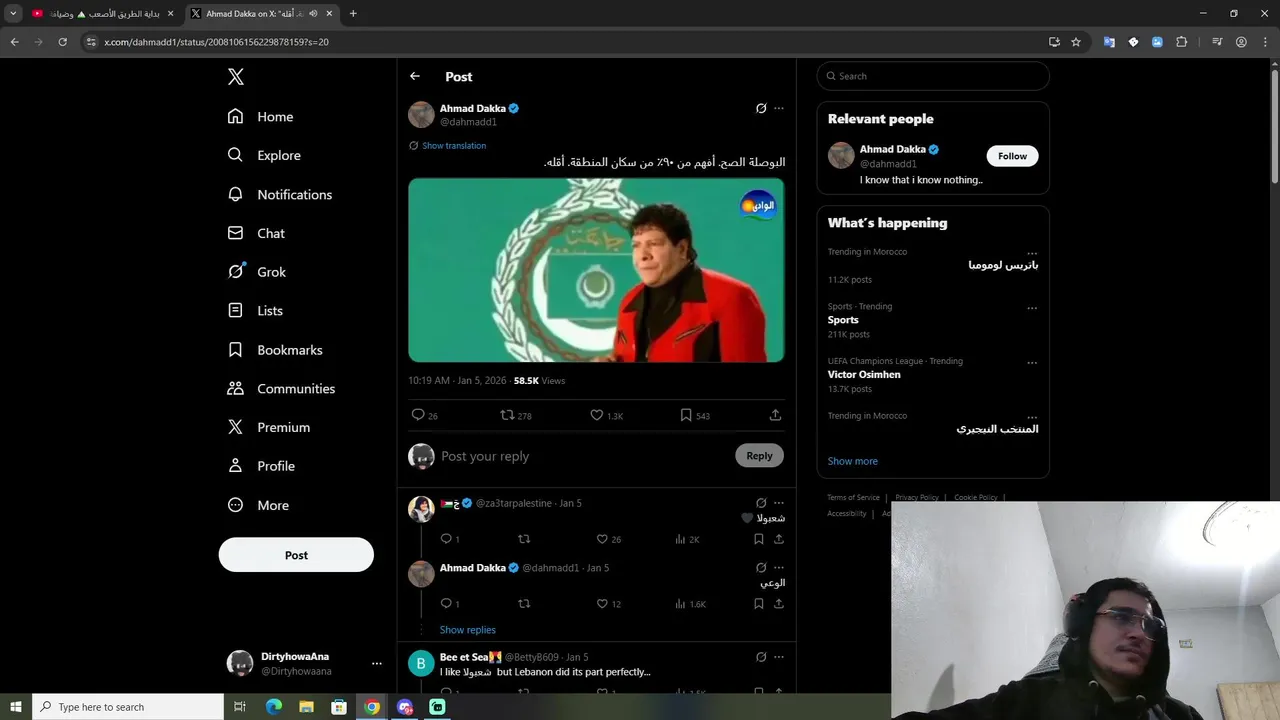The height and width of the screenshot is (720, 1280).
Task: Follow Ahmad Dakka in Relevant people
Action: [1012, 156]
